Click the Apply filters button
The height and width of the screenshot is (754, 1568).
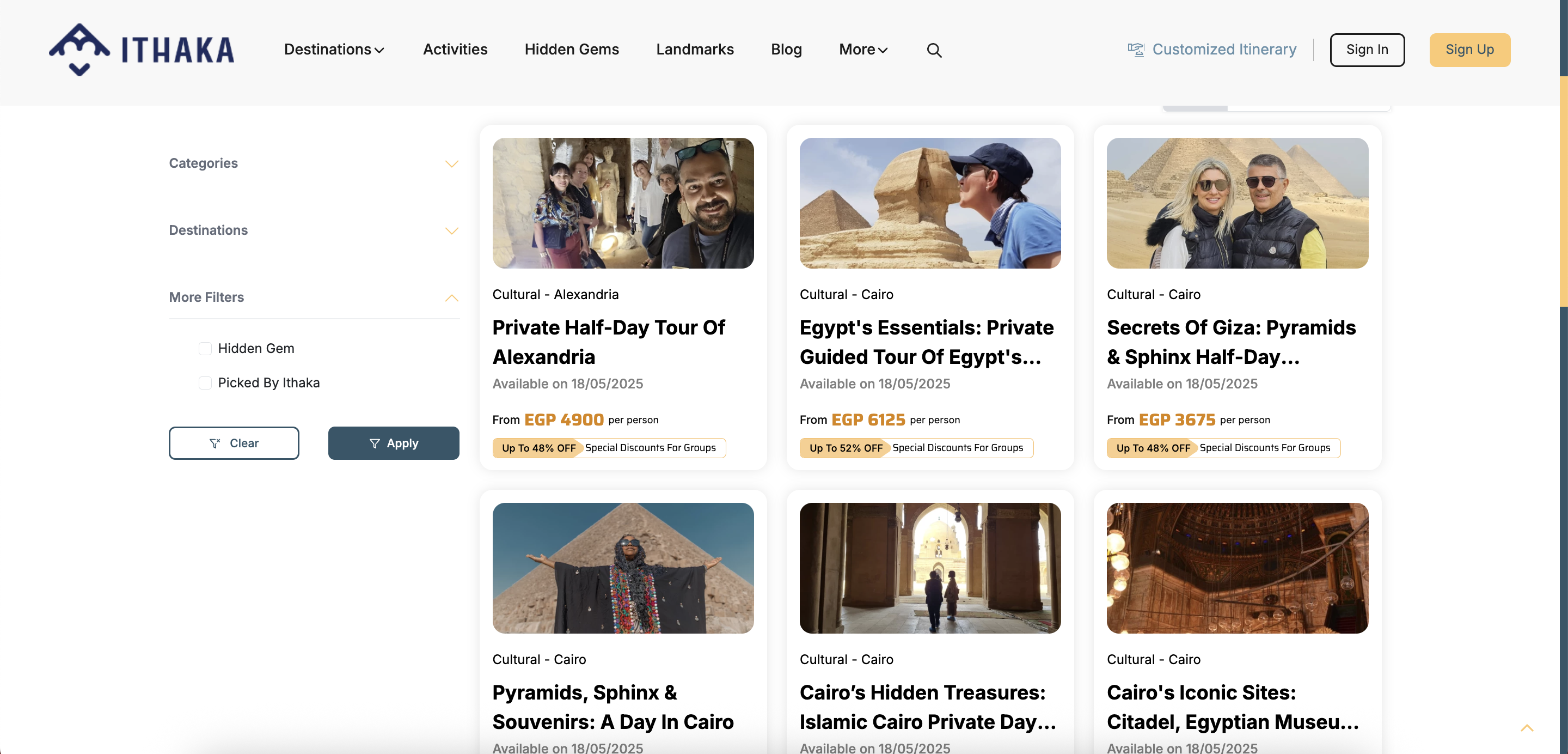click(393, 443)
